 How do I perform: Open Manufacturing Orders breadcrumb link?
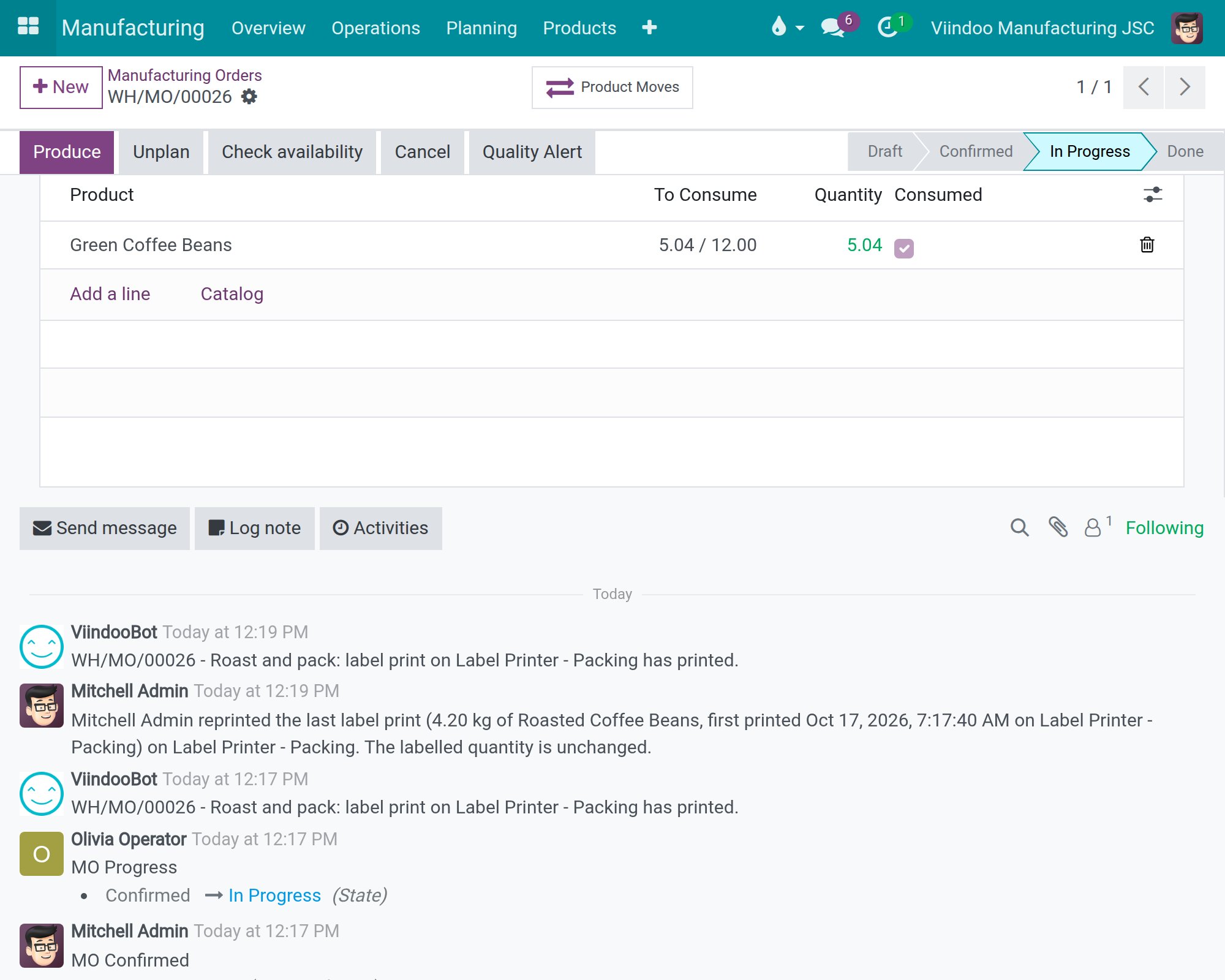(184, 75)
